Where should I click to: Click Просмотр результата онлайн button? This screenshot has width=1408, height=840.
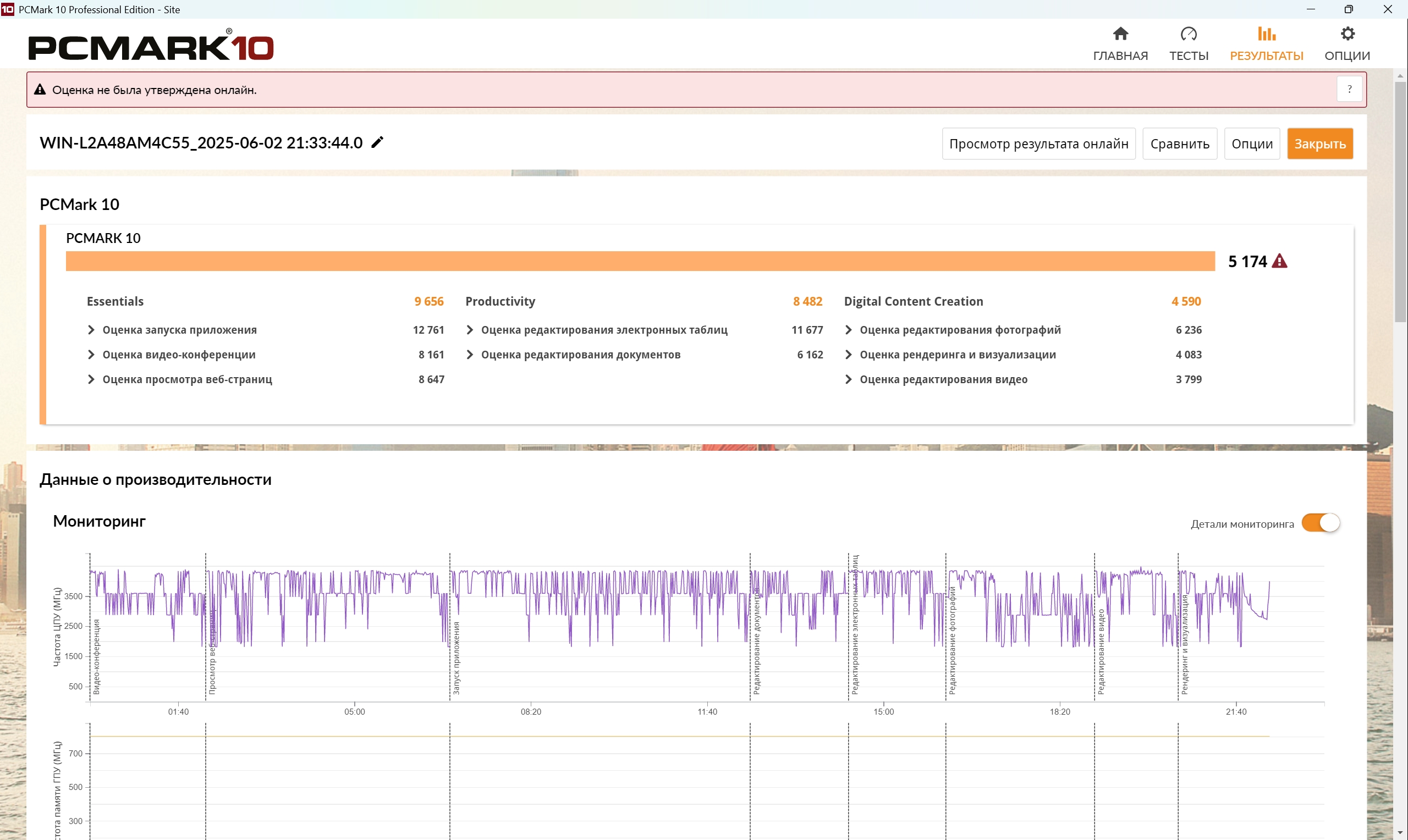[x=1038, y=144]
